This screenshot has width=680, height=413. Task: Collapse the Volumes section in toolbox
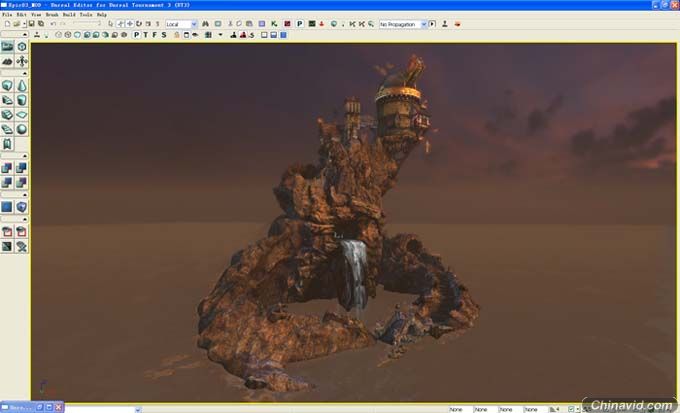coord(25,195)
